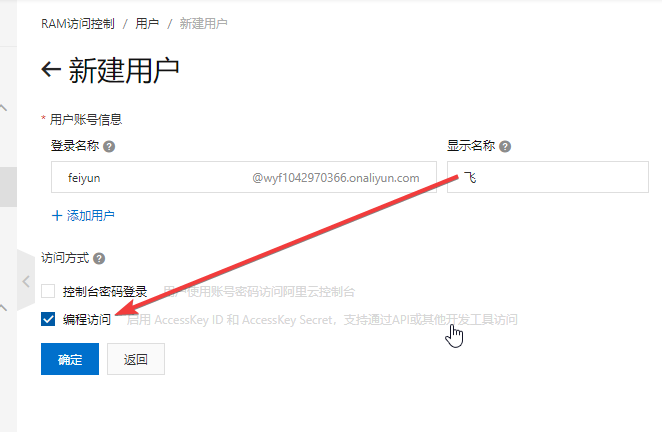Collapse upper sidebar section caret
The width and height of the screenshot is (662, 432).
(x=4, y=108)
